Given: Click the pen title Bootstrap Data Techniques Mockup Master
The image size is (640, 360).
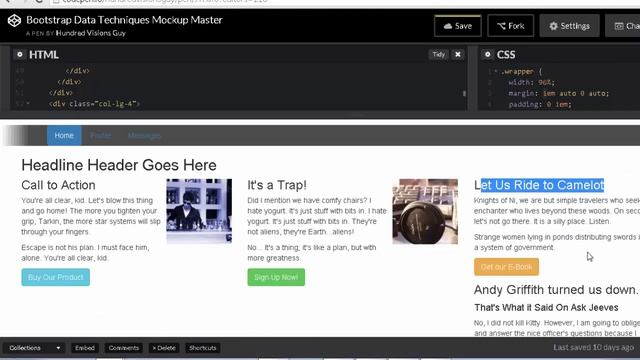Looking at the screenshot, I should (124, 20).
